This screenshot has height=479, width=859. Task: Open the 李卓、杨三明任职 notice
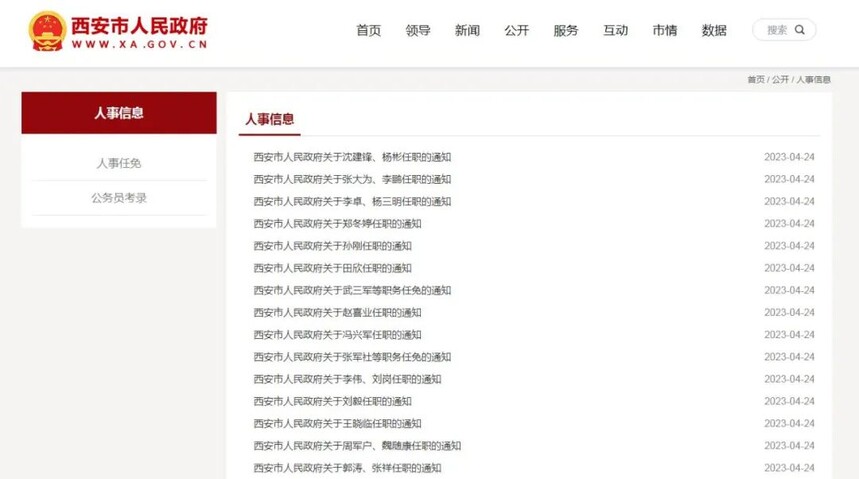tap(352, 202)
